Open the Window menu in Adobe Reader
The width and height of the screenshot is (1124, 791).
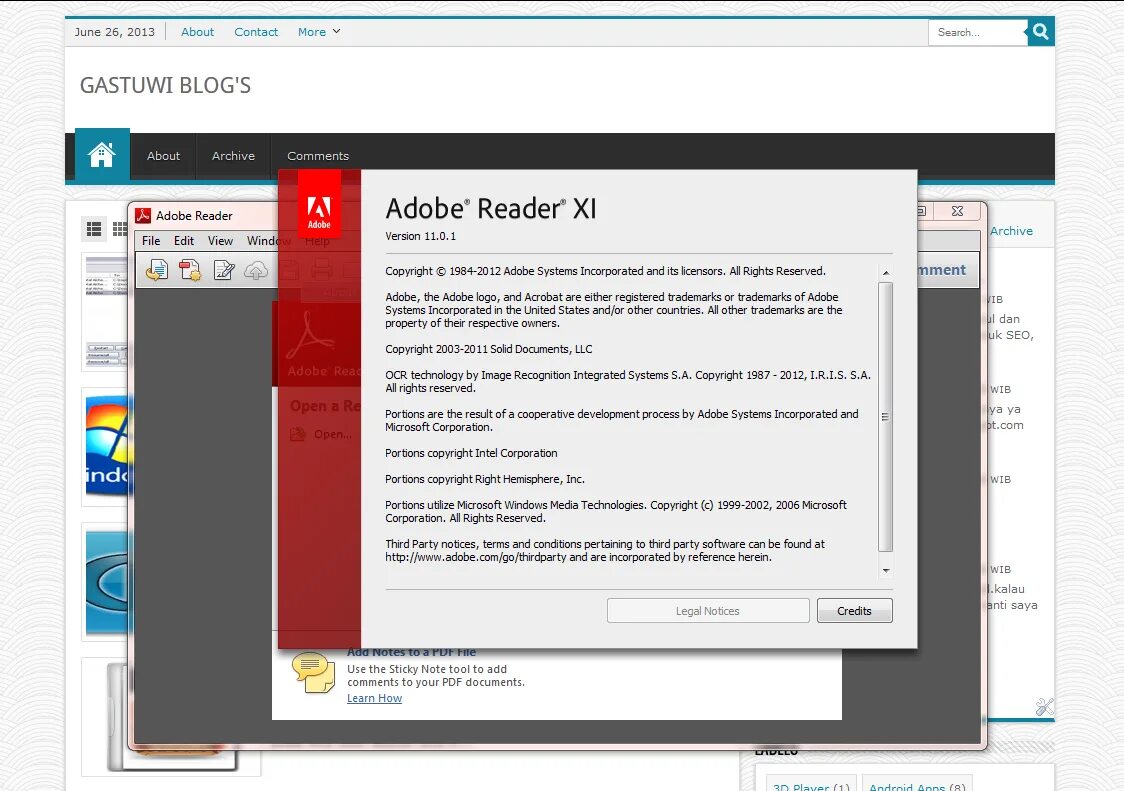[x=267, y=241]
